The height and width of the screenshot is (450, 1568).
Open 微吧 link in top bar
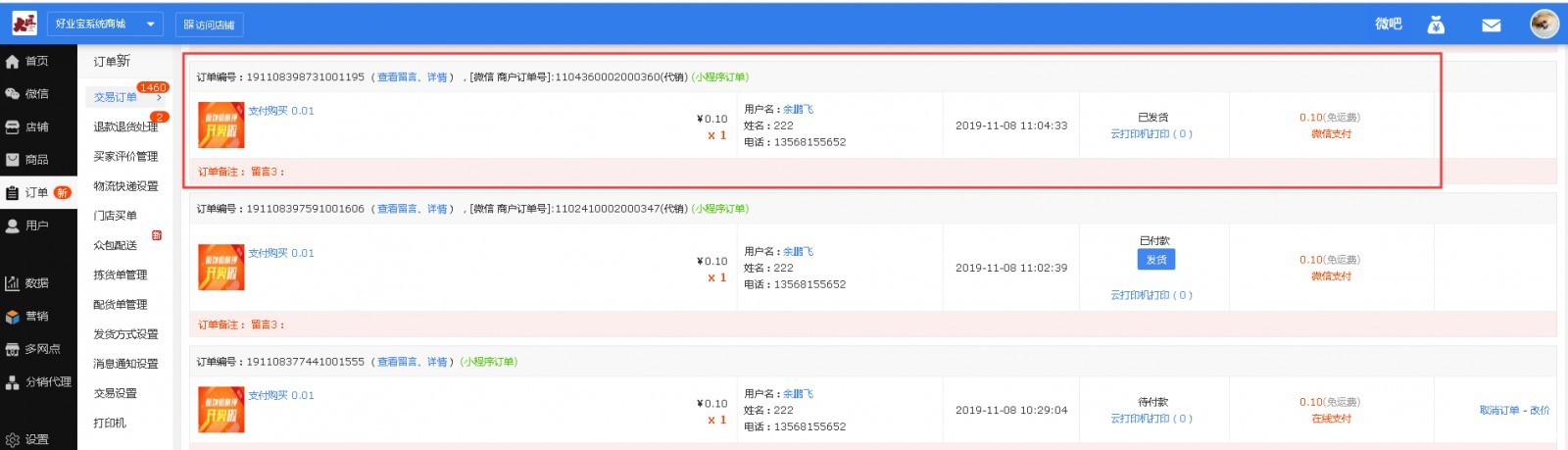tap(1389, 25)
